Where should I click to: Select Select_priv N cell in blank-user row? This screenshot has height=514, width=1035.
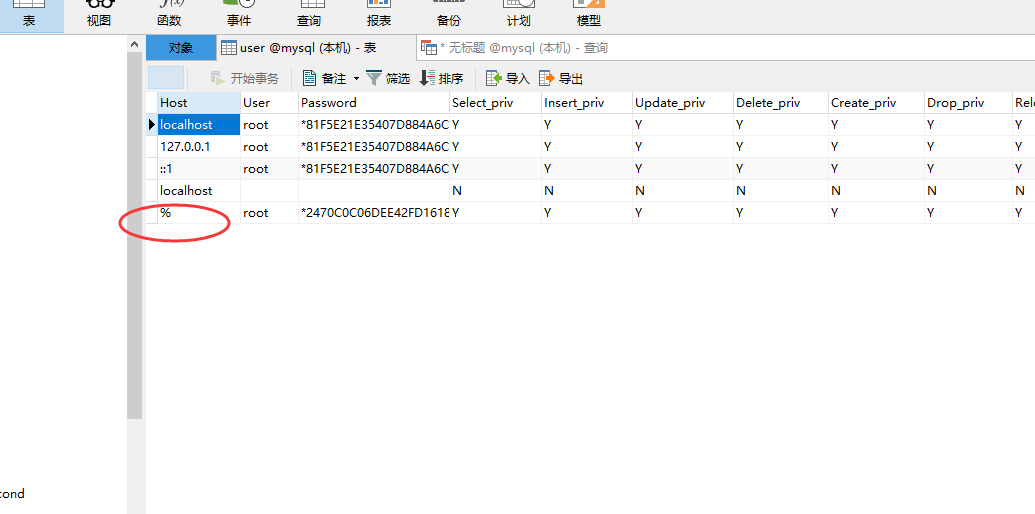[x=495, y=191]
